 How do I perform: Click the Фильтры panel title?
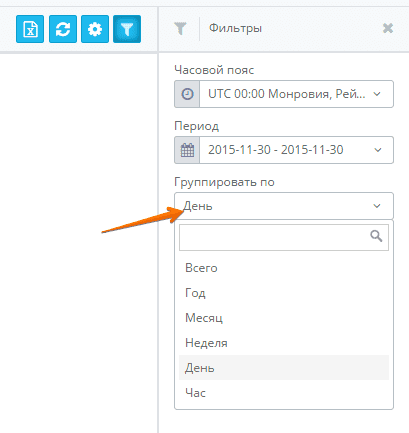point(235,28)
